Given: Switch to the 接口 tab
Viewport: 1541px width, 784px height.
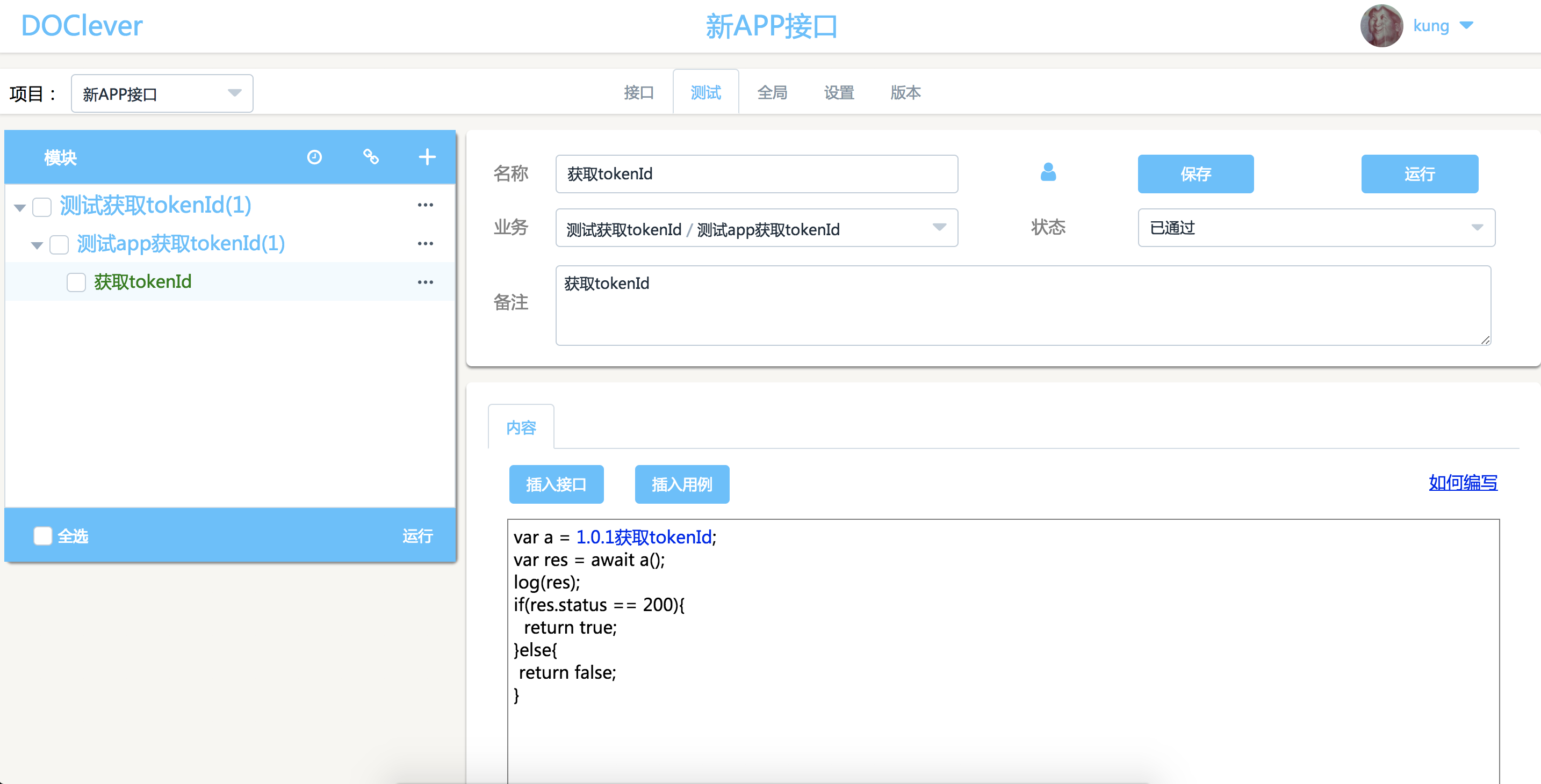Looking at the screenshot, I should (x=638, y=93).
